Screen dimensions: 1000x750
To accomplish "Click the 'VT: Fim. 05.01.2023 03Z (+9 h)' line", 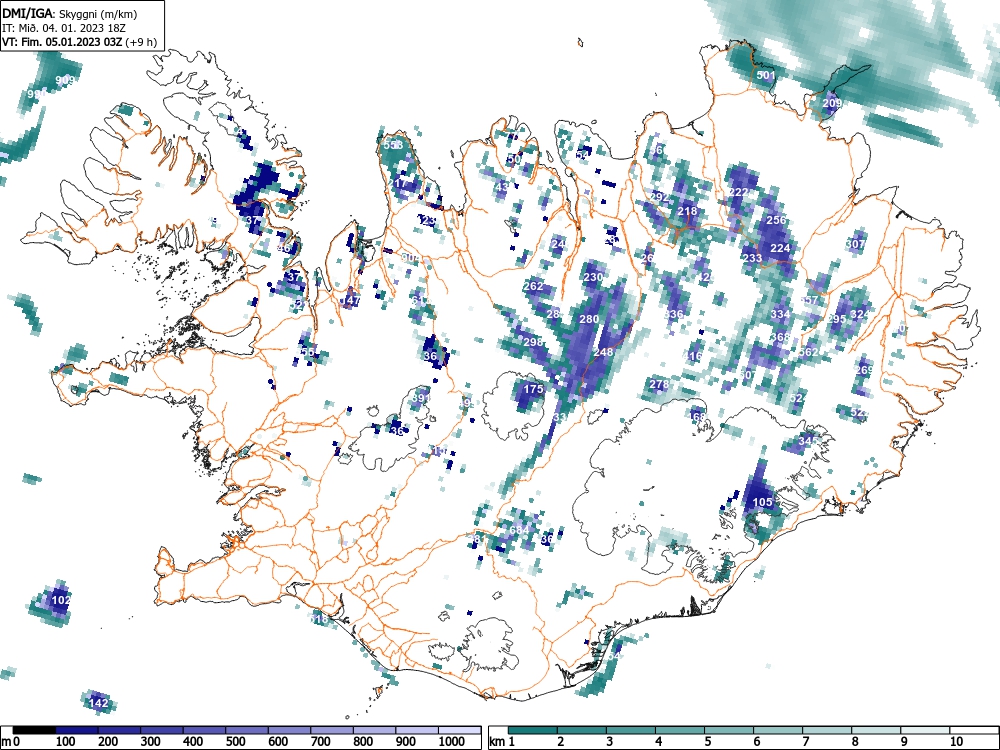I will tap(79, 42).
